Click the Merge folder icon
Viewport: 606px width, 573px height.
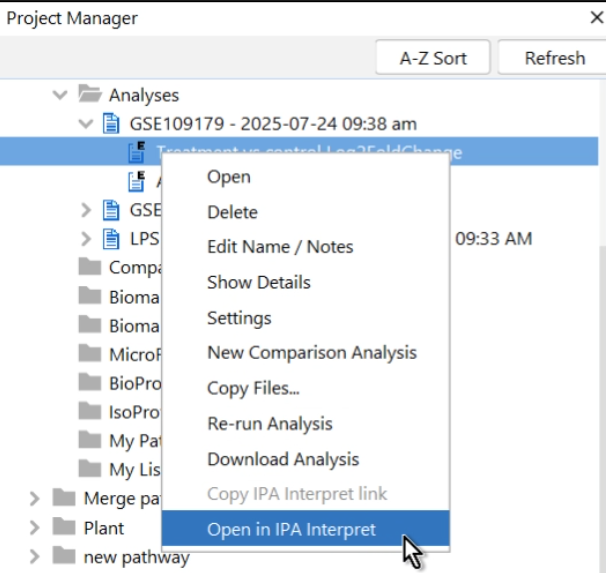tap(64, 498)
